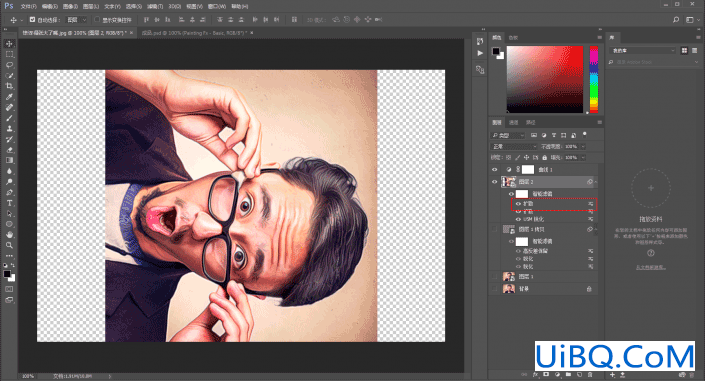Open the Layers panel options menu

[x=599, y=122]
